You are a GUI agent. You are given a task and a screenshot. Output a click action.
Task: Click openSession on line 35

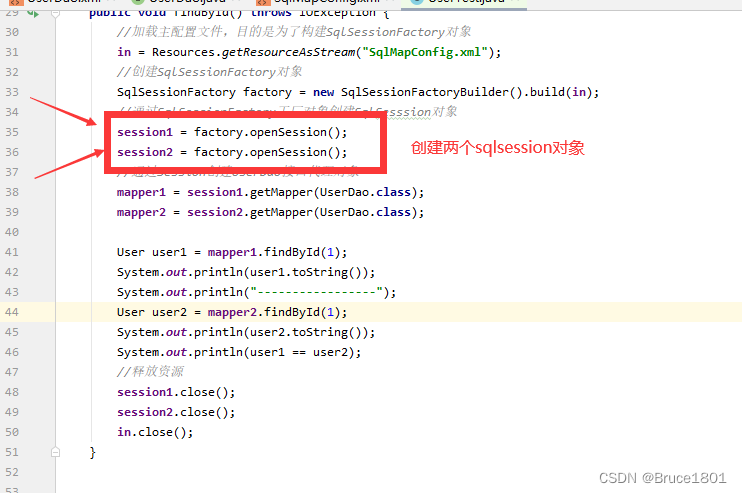[288, 132]
